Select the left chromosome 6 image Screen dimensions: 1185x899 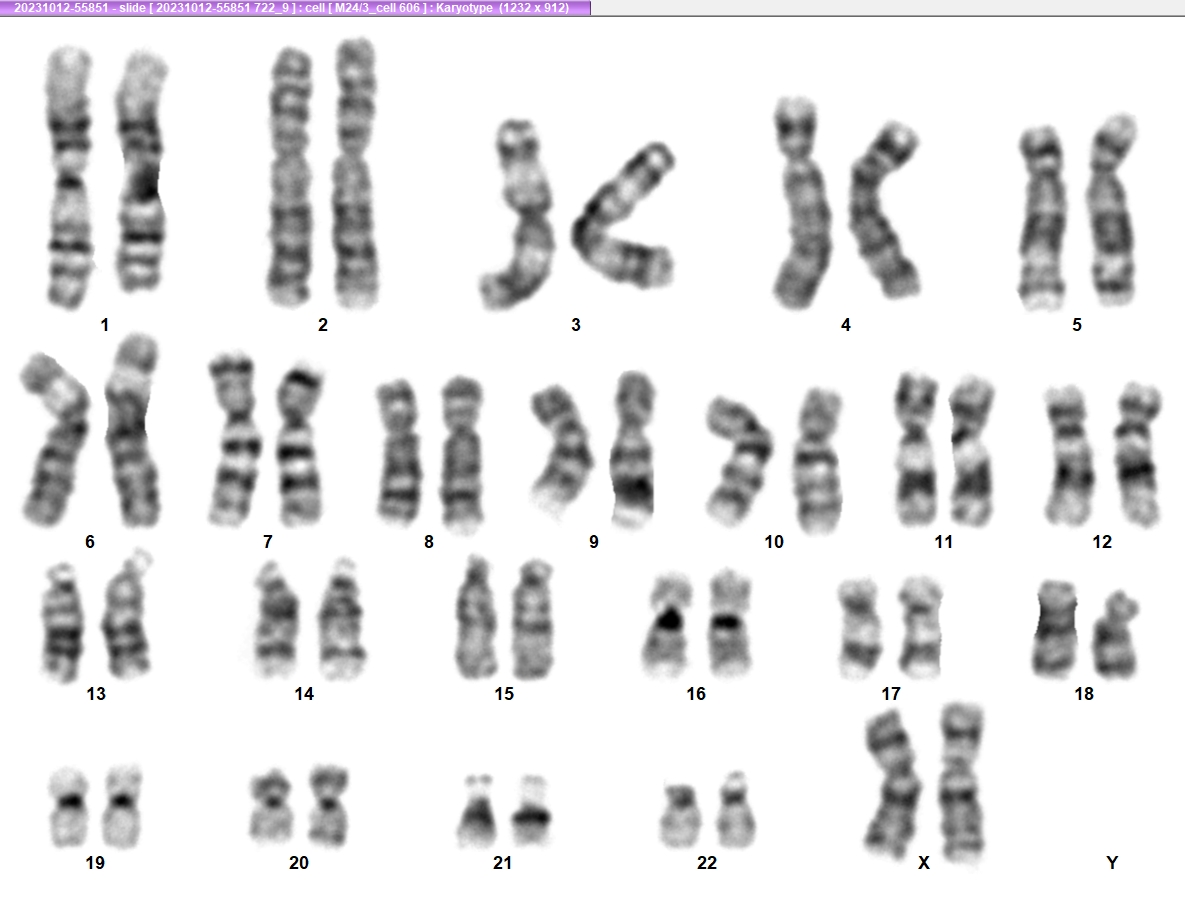click(54, 440)
